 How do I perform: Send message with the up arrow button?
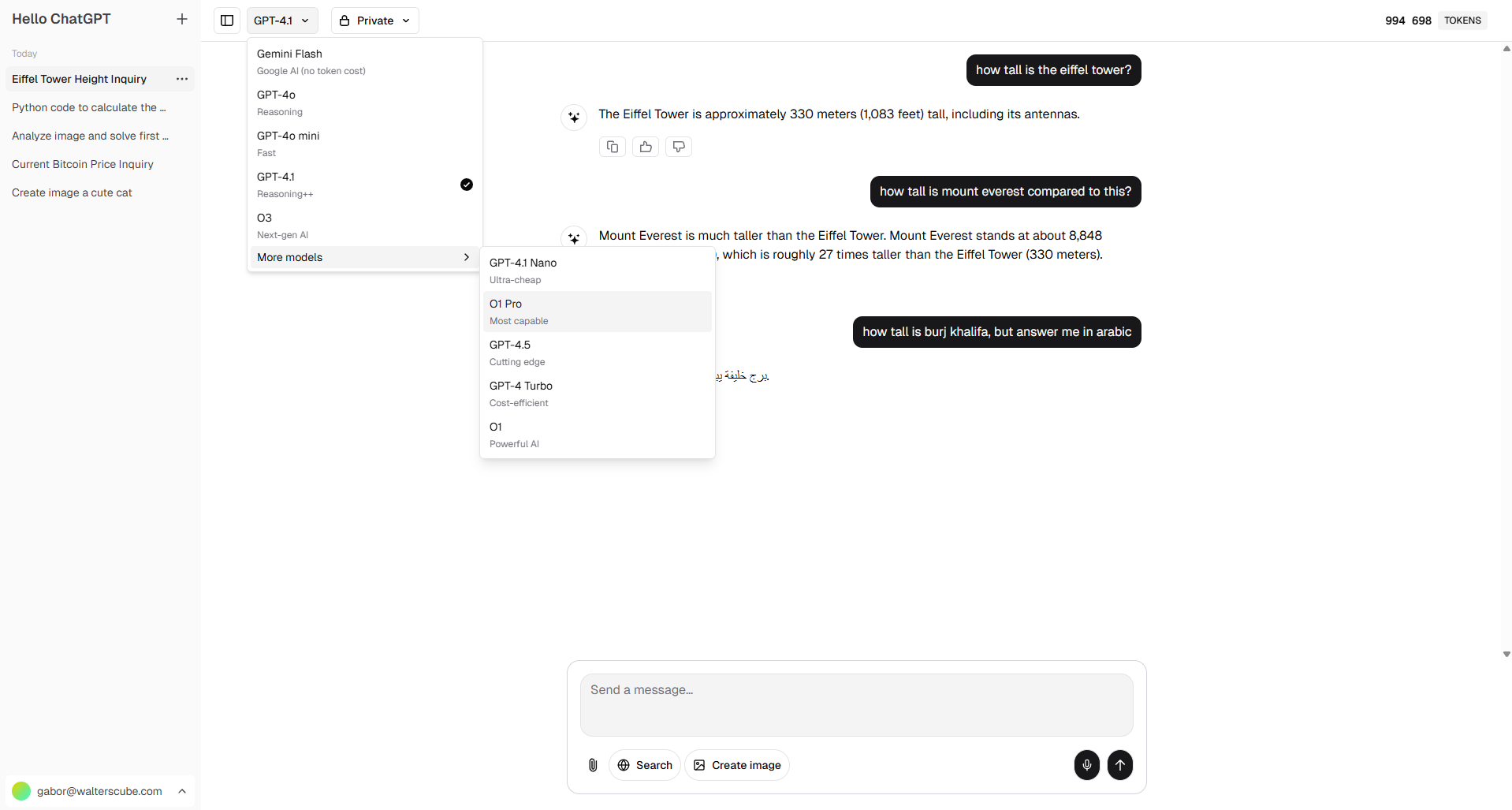pyautogui.click(x=1120, y=765)
